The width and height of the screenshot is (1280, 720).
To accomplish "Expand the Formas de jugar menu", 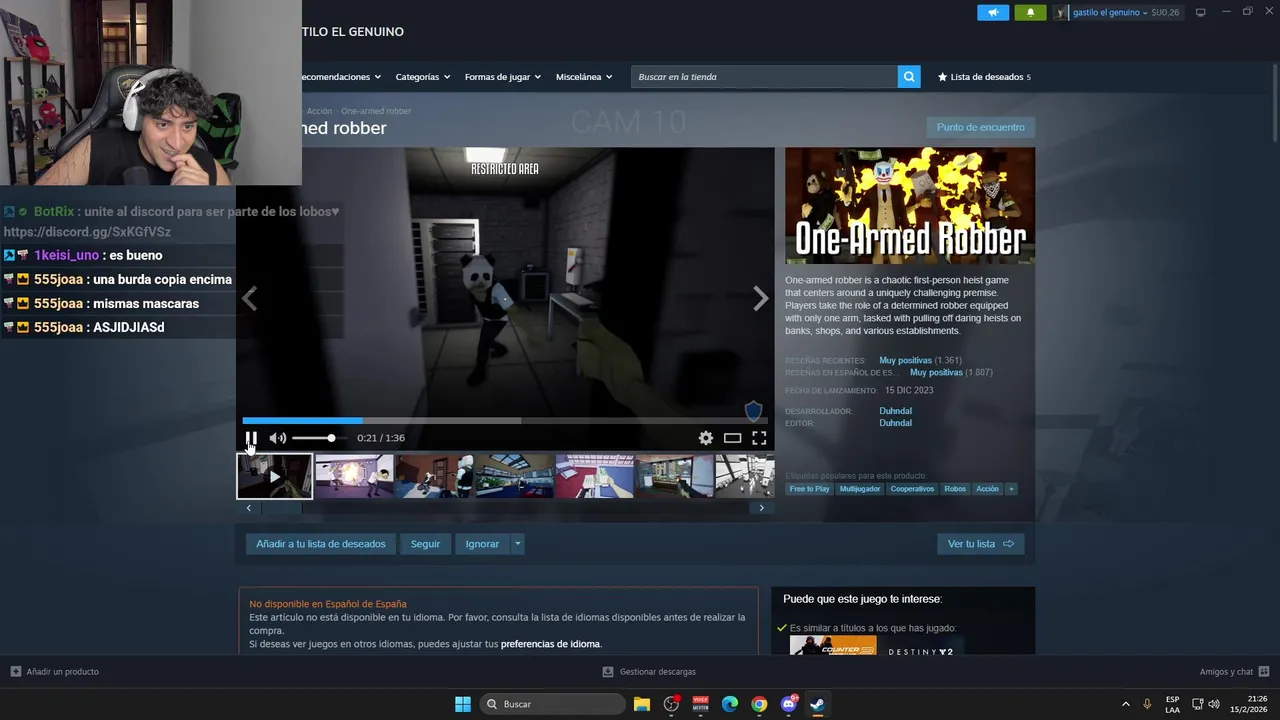I will tap(502, 77).
